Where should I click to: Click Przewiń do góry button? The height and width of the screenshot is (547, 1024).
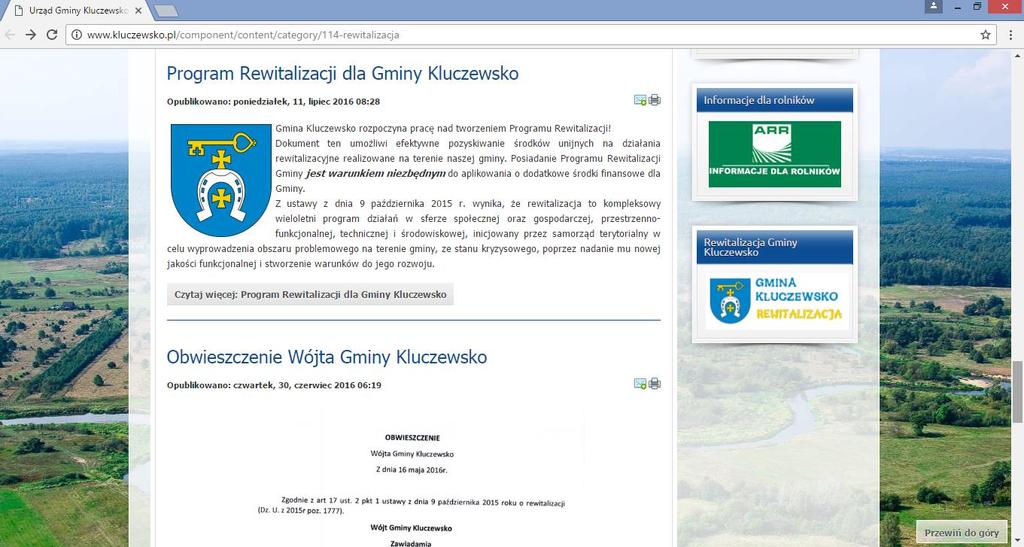[x=961, y=533]
